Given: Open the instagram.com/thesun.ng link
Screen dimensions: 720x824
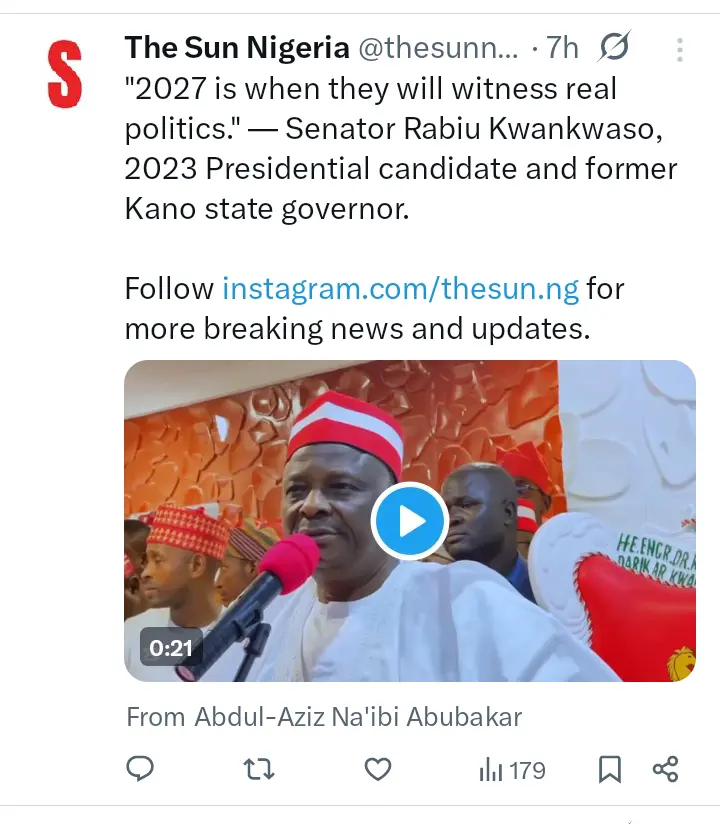Looking at the screenshot, I should (x=400, y=289).
